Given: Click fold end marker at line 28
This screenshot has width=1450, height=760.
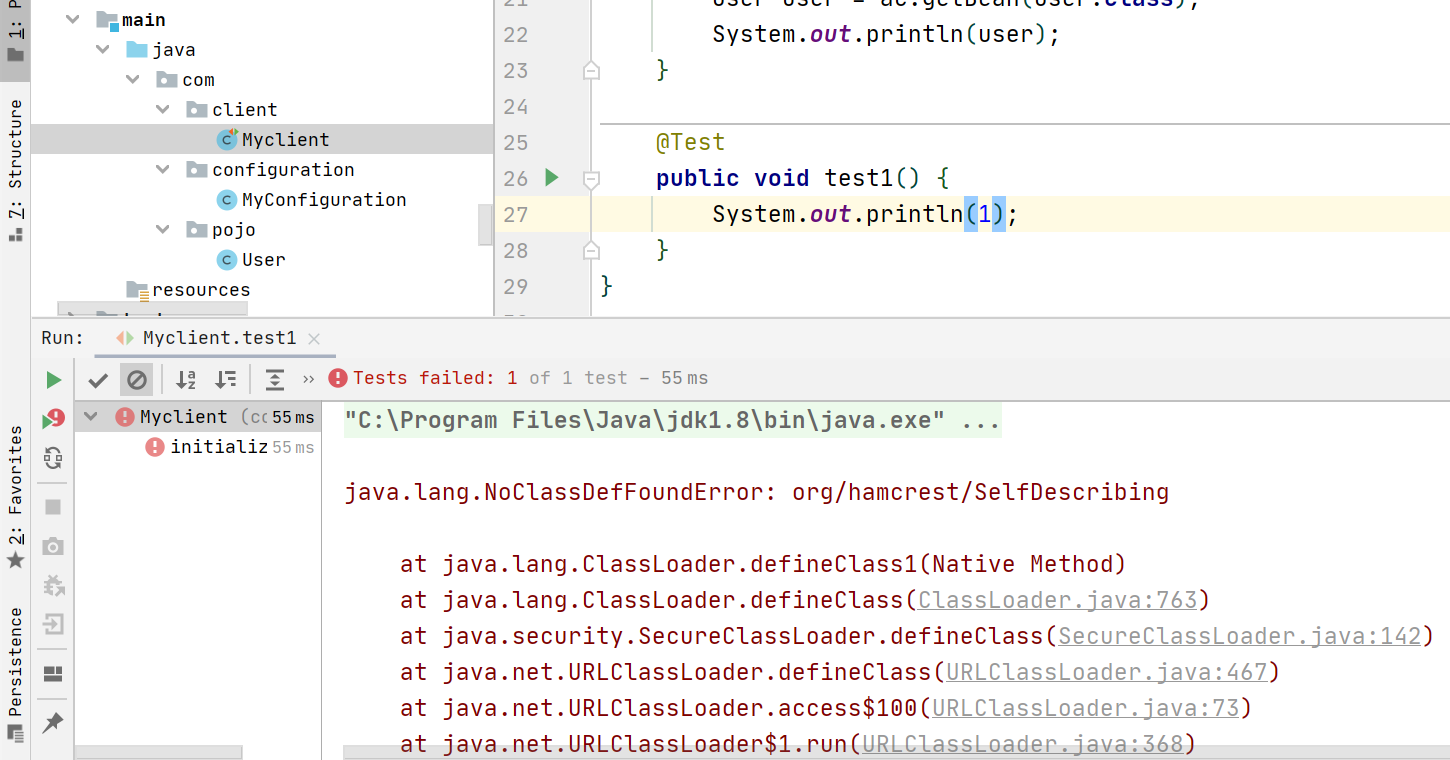Looking at the screenshot, I should pos(591,249).
